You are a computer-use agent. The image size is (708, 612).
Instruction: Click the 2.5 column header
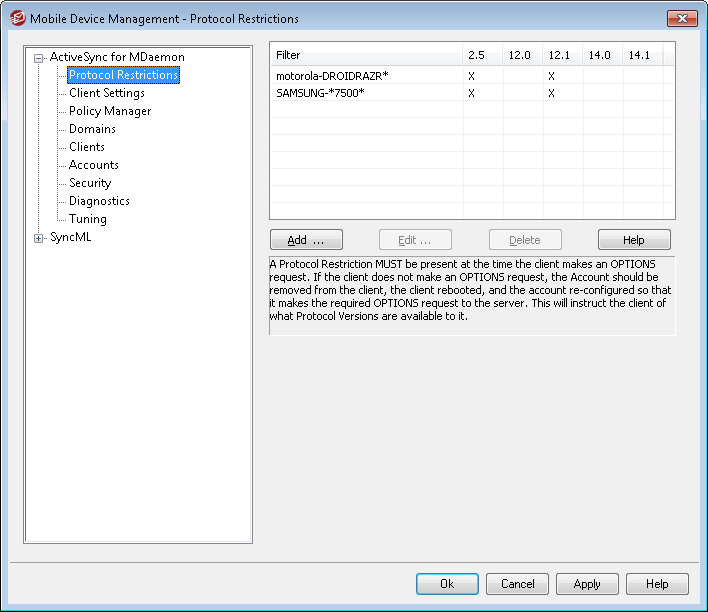click(482, 55)
